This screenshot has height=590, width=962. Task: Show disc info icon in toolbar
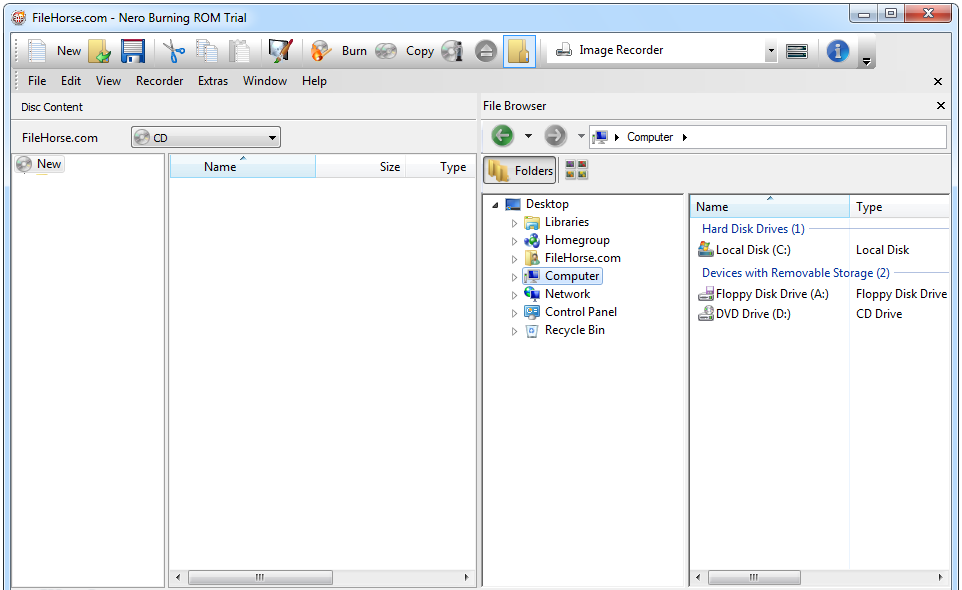pyautogui.click(x=453, y=51)
